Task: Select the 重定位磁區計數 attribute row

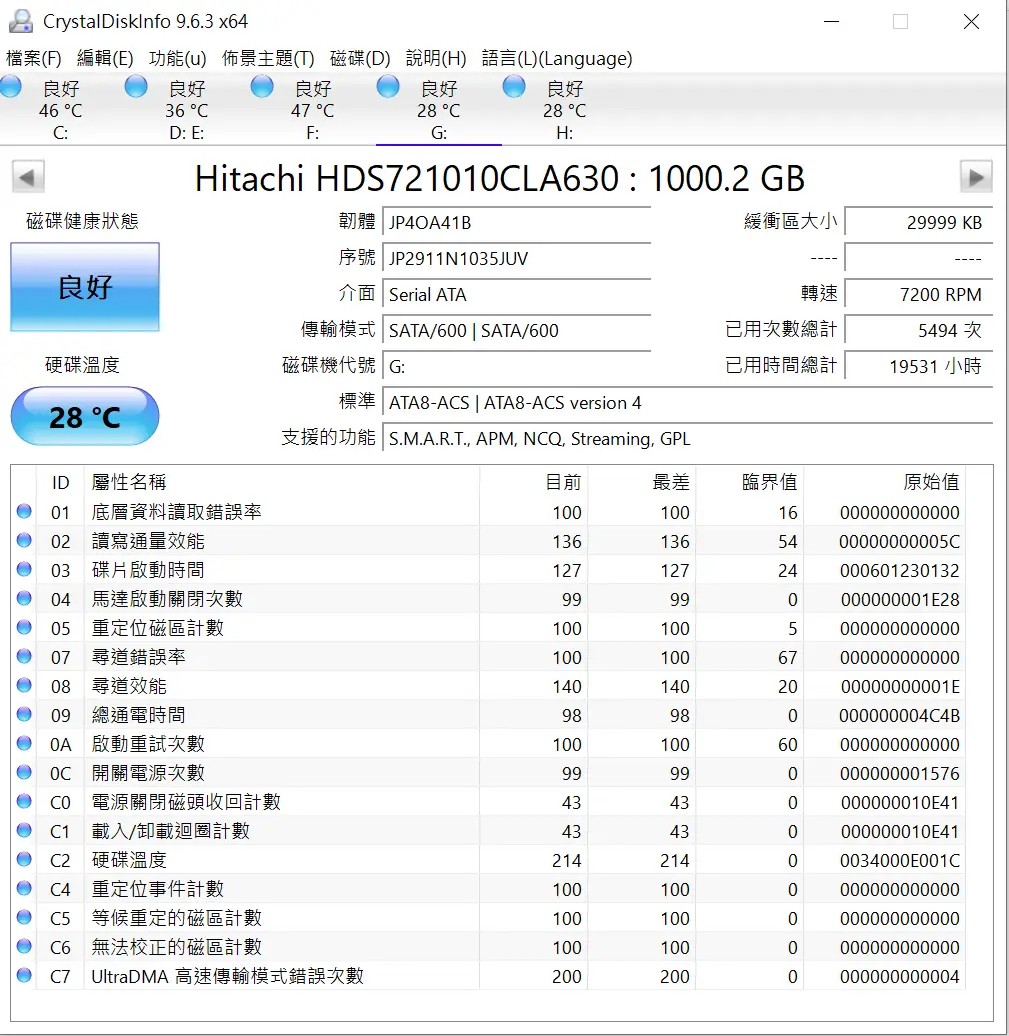Action: [x=488, y=628]
